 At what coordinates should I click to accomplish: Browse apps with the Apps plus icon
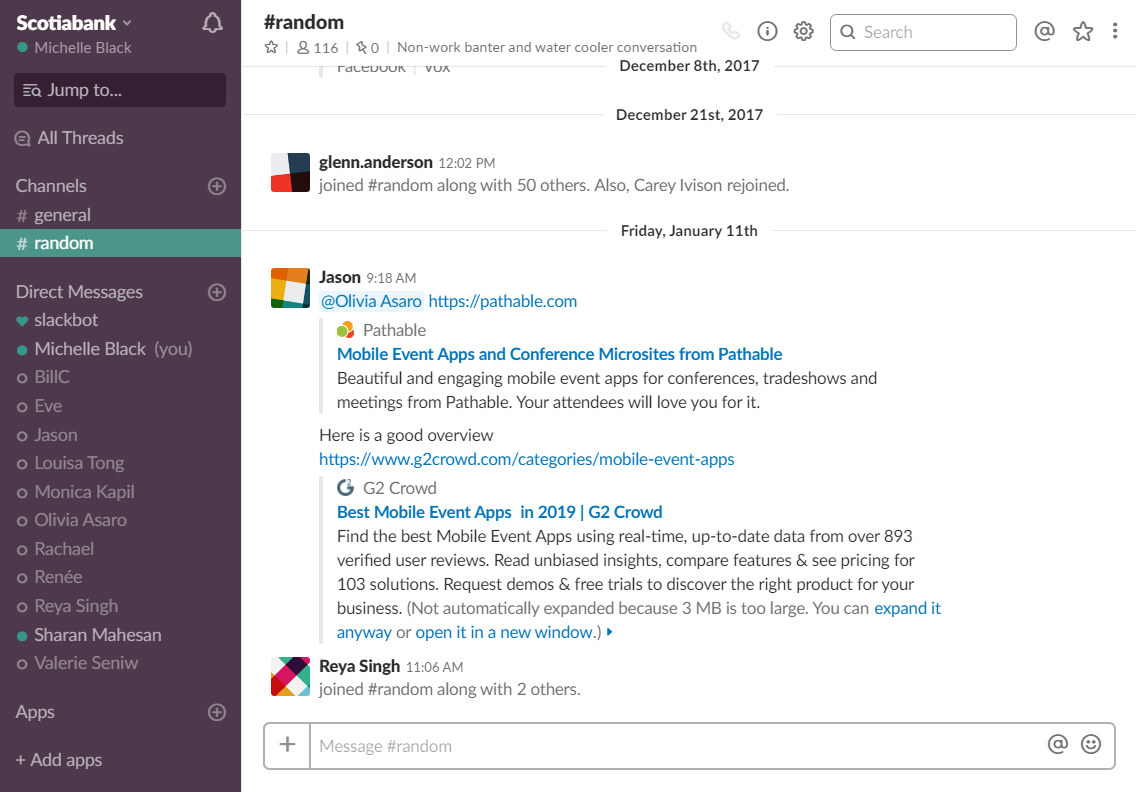click(x=217, y=712)
